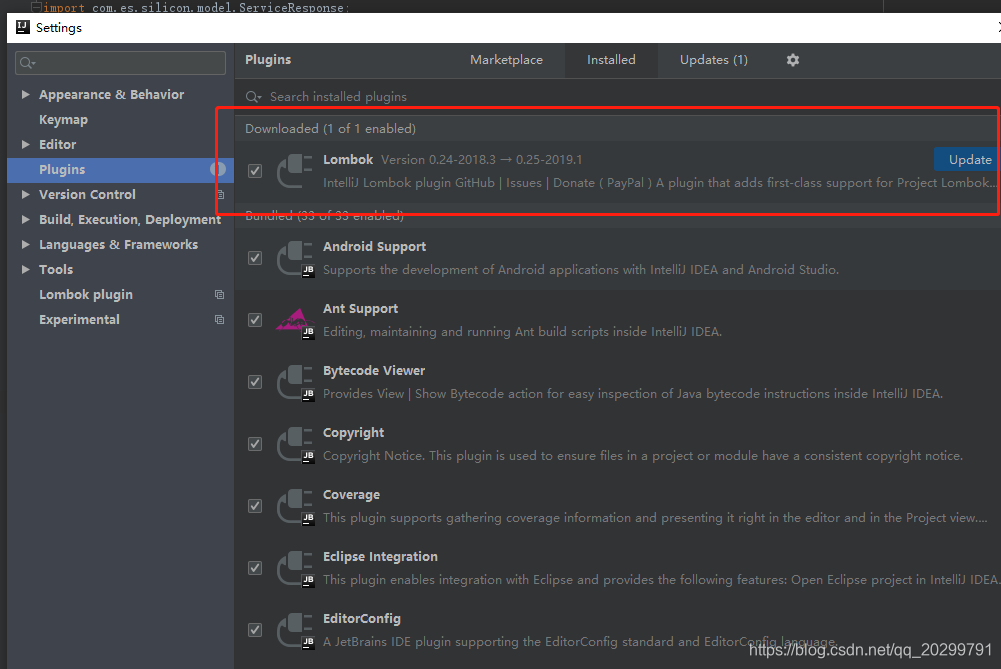Screen dimensions: 1001x669
Task: Click the project-level icon beside Lombok plugin
Action: pyautogui.click(x=220, y=294)
